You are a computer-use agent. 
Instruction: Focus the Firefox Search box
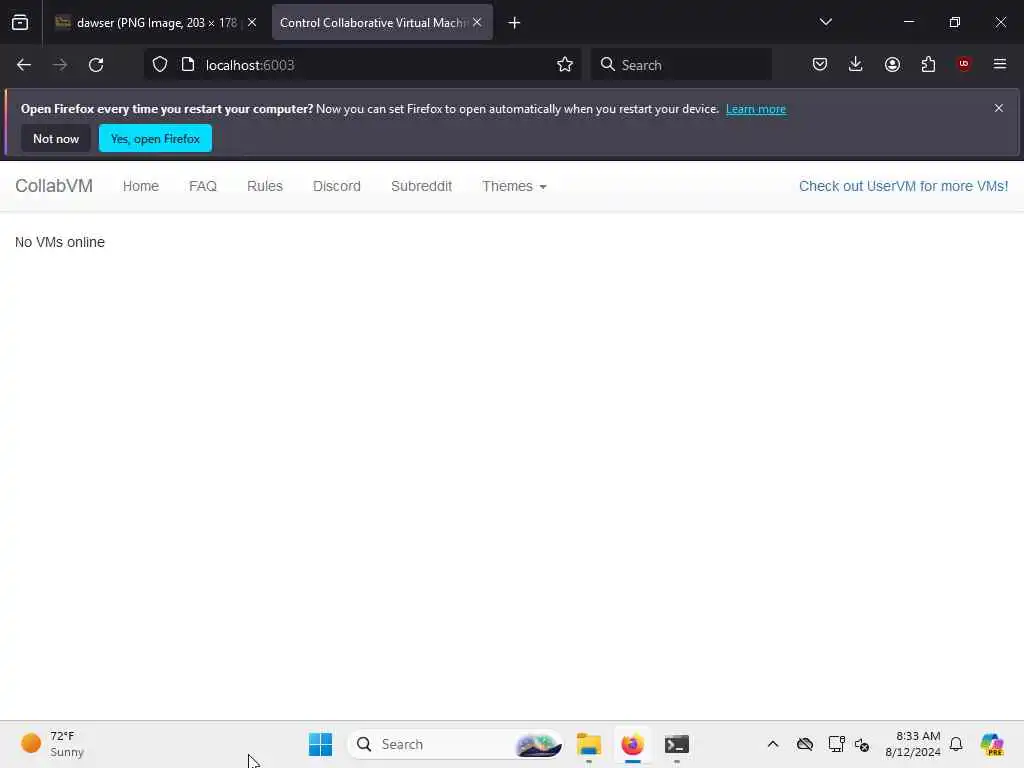681,65
